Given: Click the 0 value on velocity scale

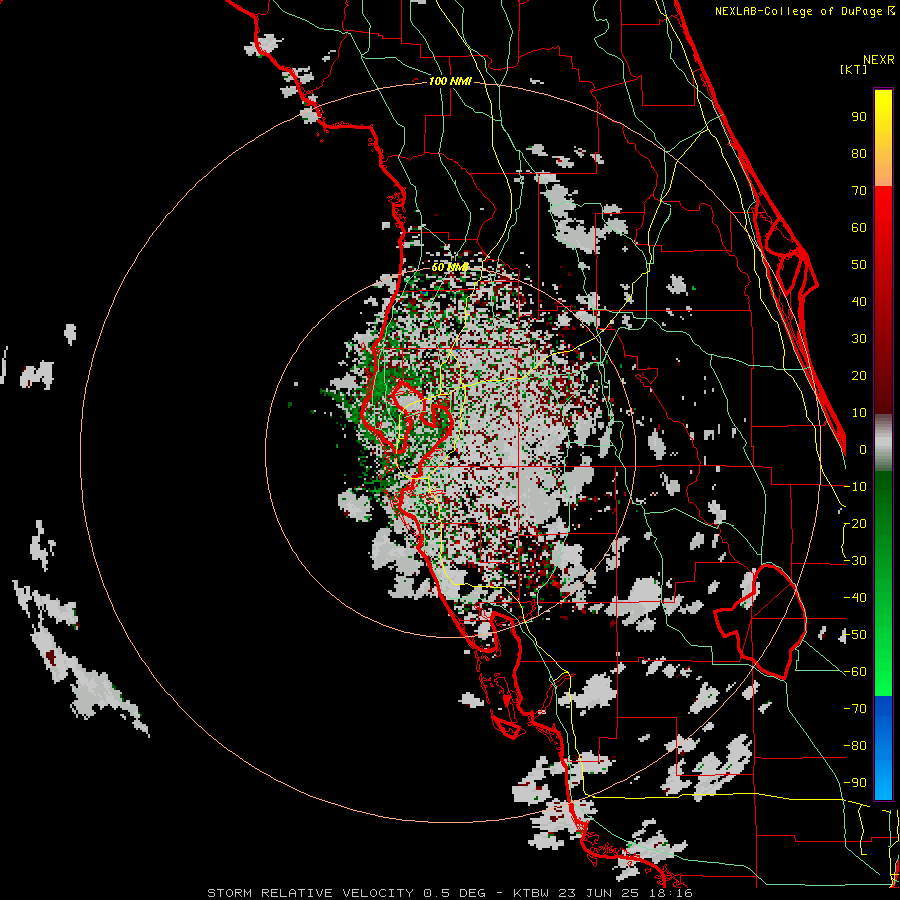Looking at the screenshot, I should click(863, 450).
